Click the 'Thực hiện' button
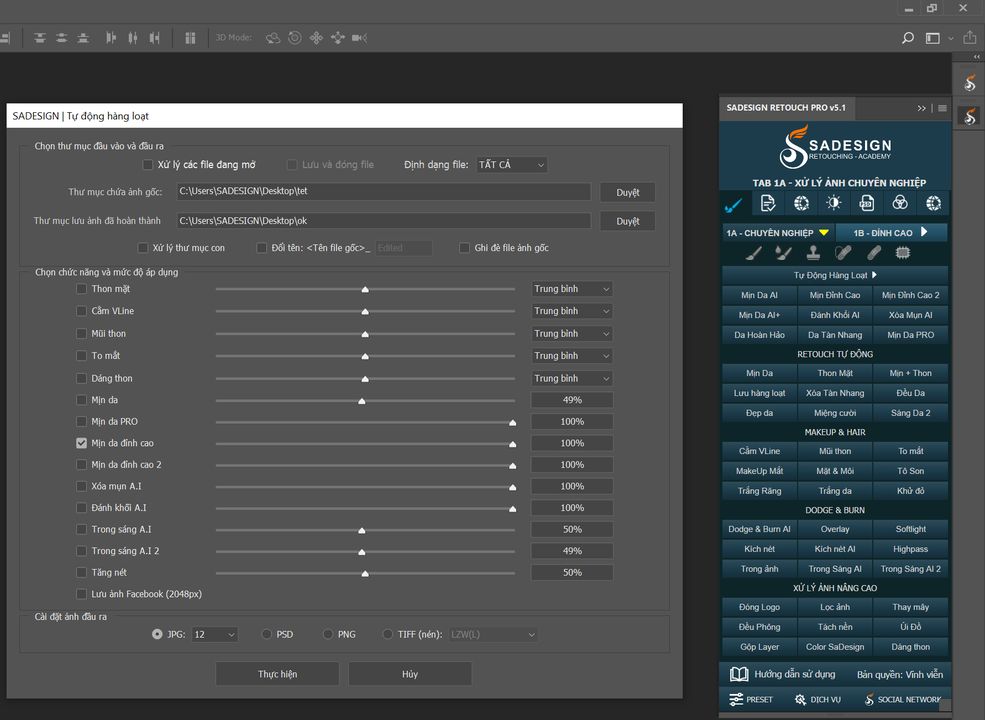The width and height of the screenshot is (985, 720). 277,673
